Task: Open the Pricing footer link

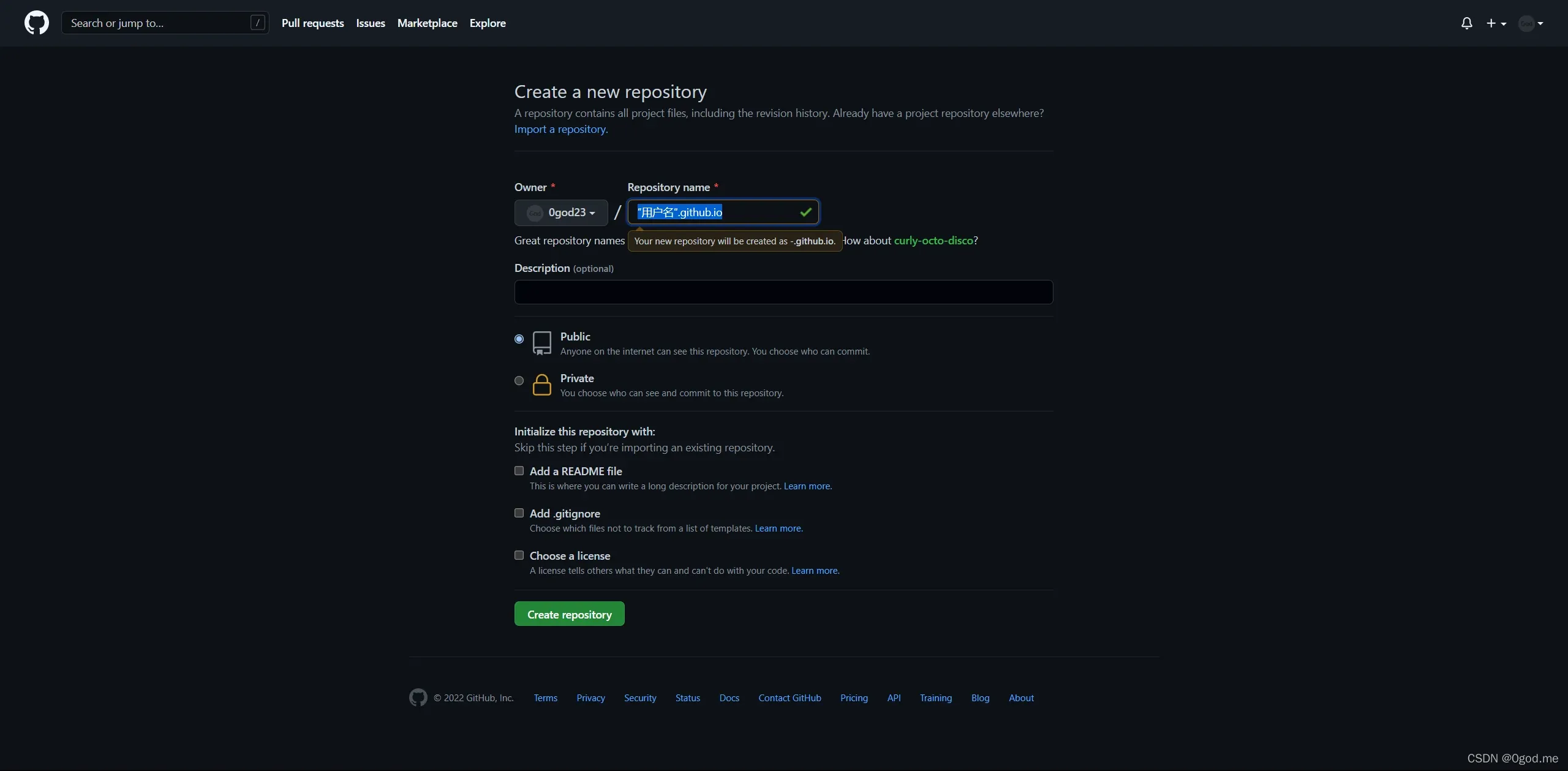Action: point(854,698)
